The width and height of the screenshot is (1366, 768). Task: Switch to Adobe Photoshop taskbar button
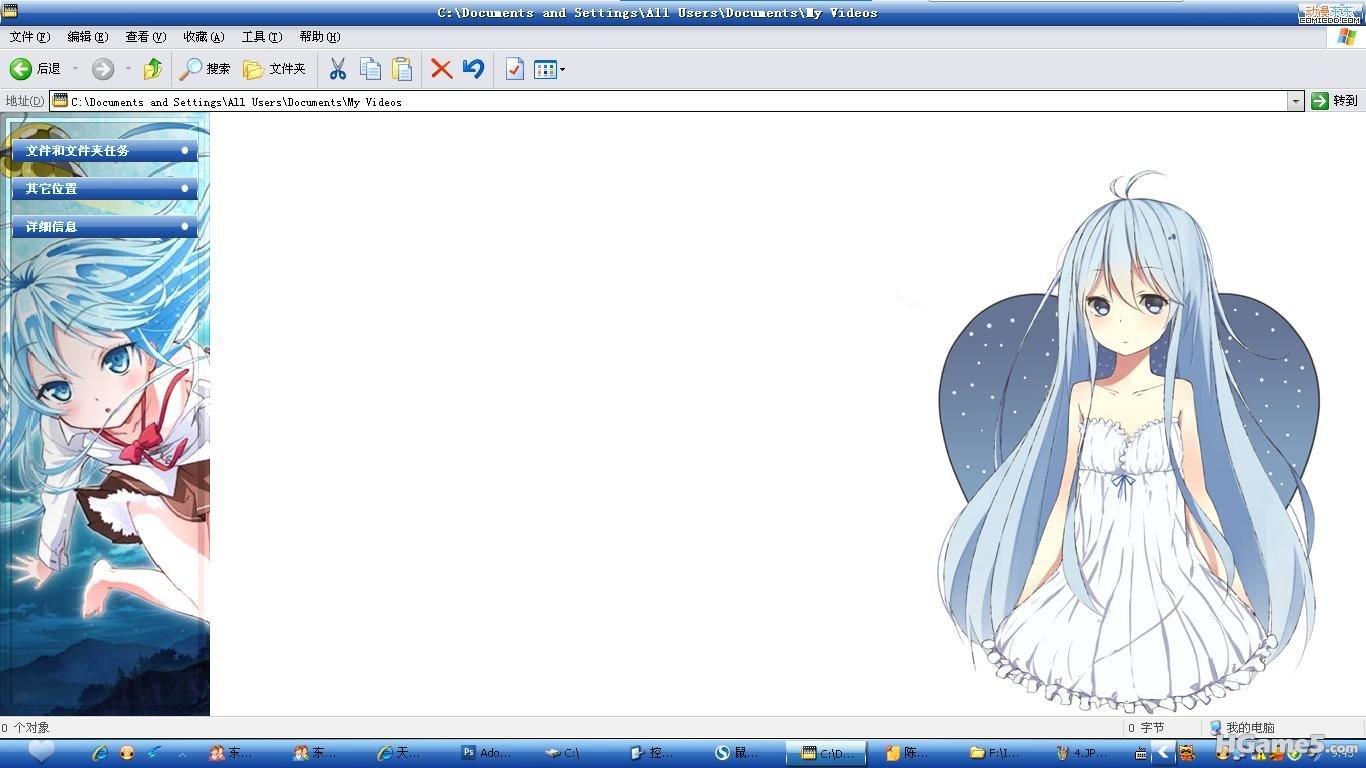[x=486, y=753]
